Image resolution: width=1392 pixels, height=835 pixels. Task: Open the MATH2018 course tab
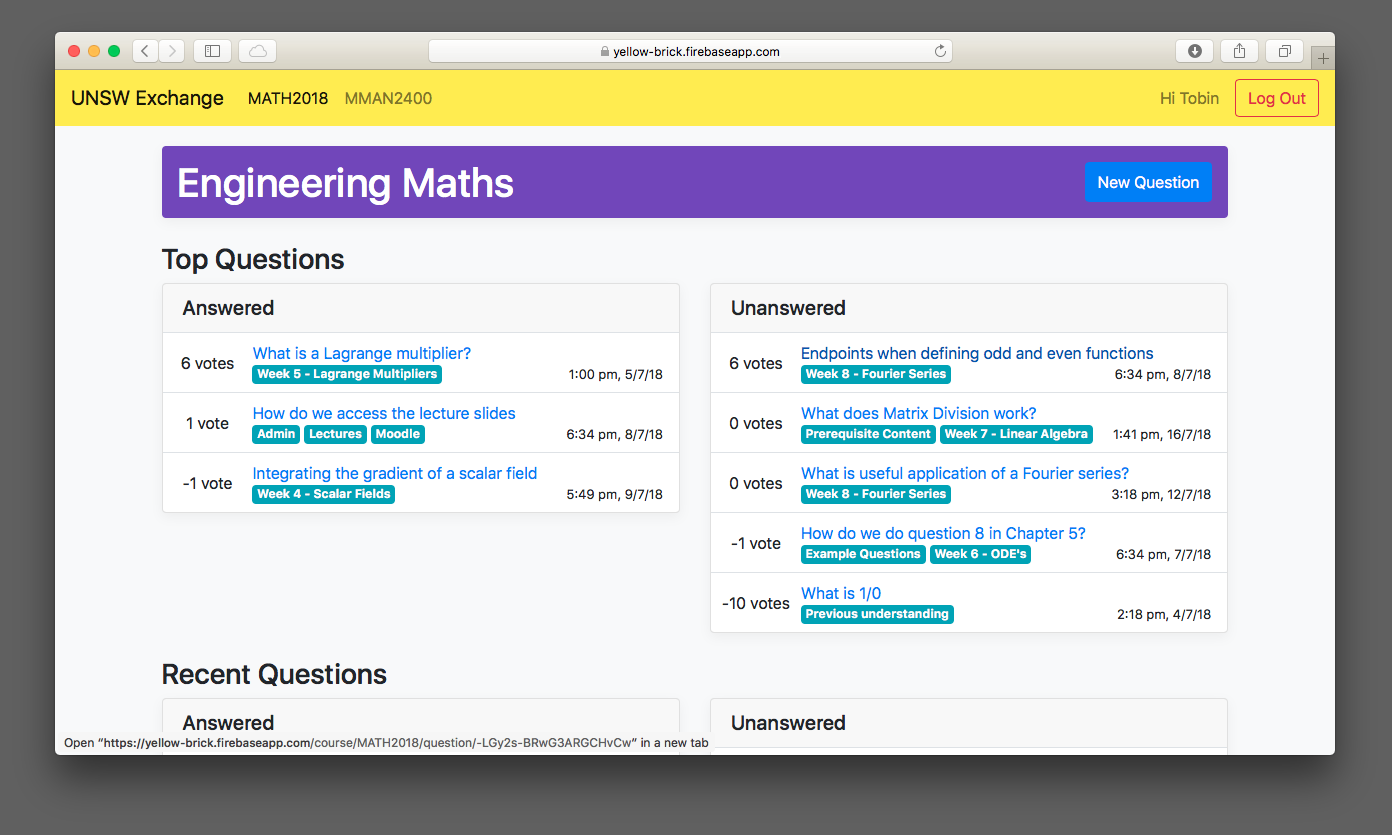(x=288, y=98)
